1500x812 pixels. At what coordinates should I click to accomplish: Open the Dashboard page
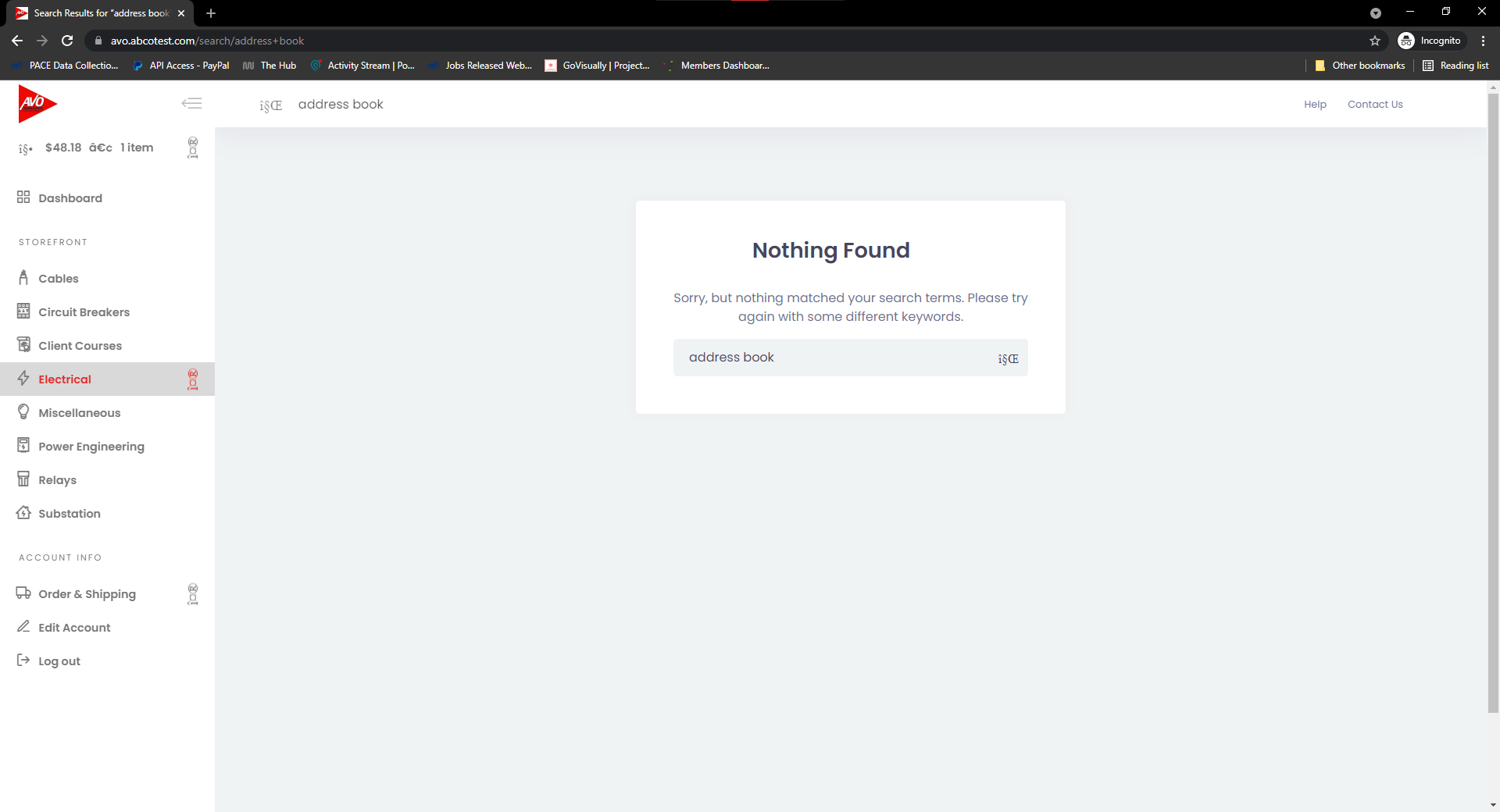tap(70, 198)
